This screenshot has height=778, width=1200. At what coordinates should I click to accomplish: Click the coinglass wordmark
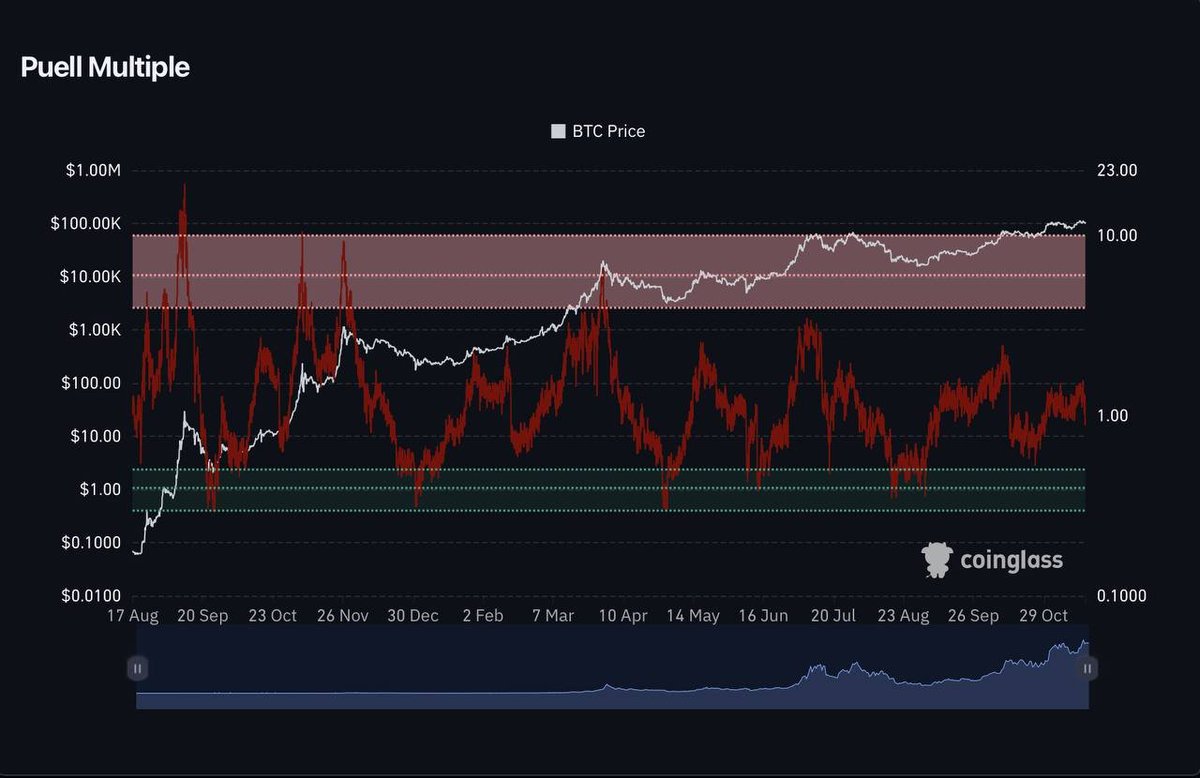pos(1010,560)
